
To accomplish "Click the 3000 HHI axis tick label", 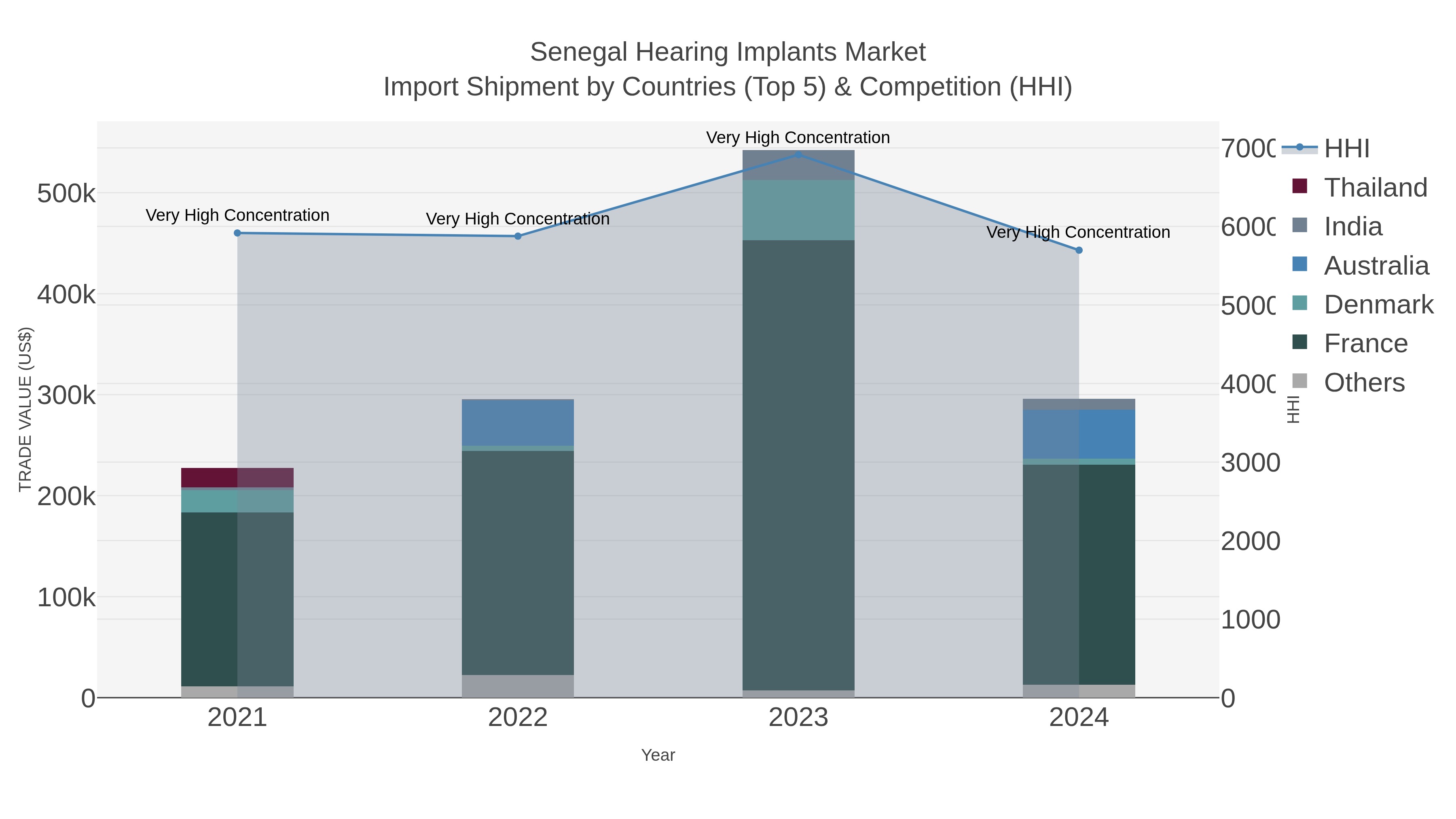I will [1250, 463].
